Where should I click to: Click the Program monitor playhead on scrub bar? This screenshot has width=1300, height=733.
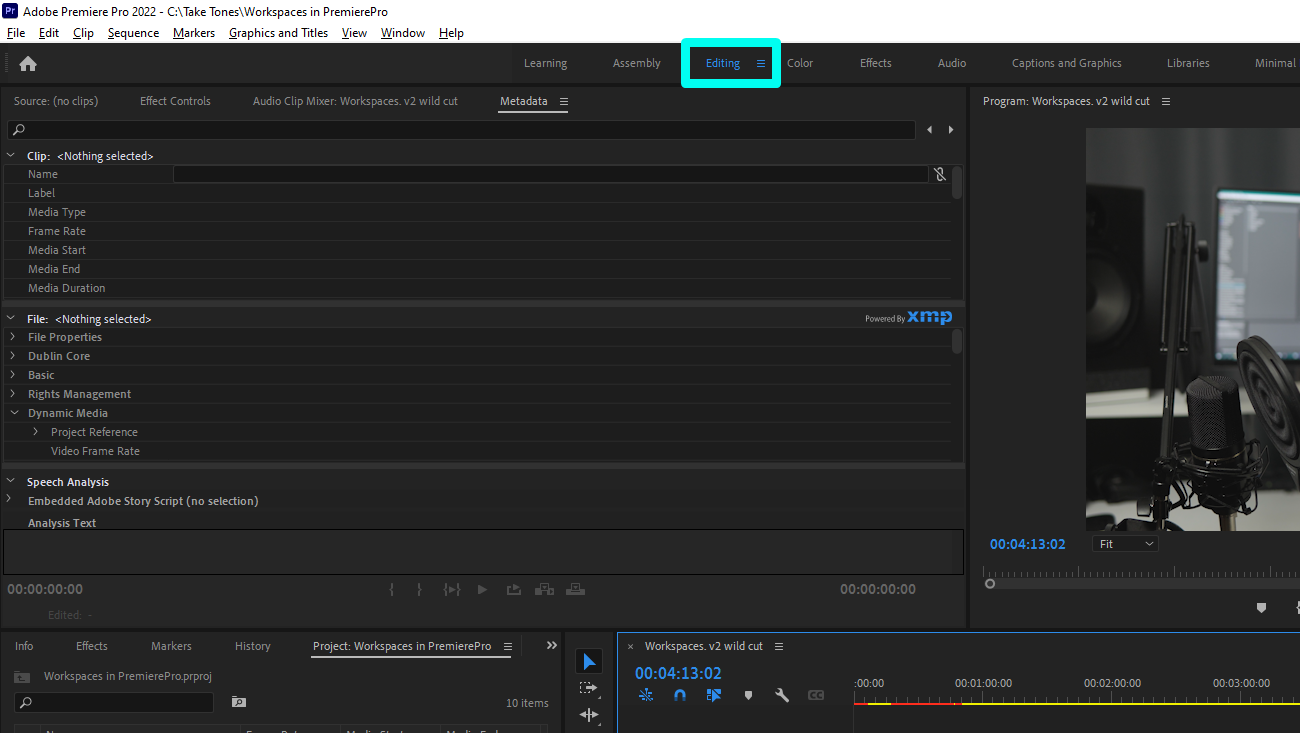point(990,583)
